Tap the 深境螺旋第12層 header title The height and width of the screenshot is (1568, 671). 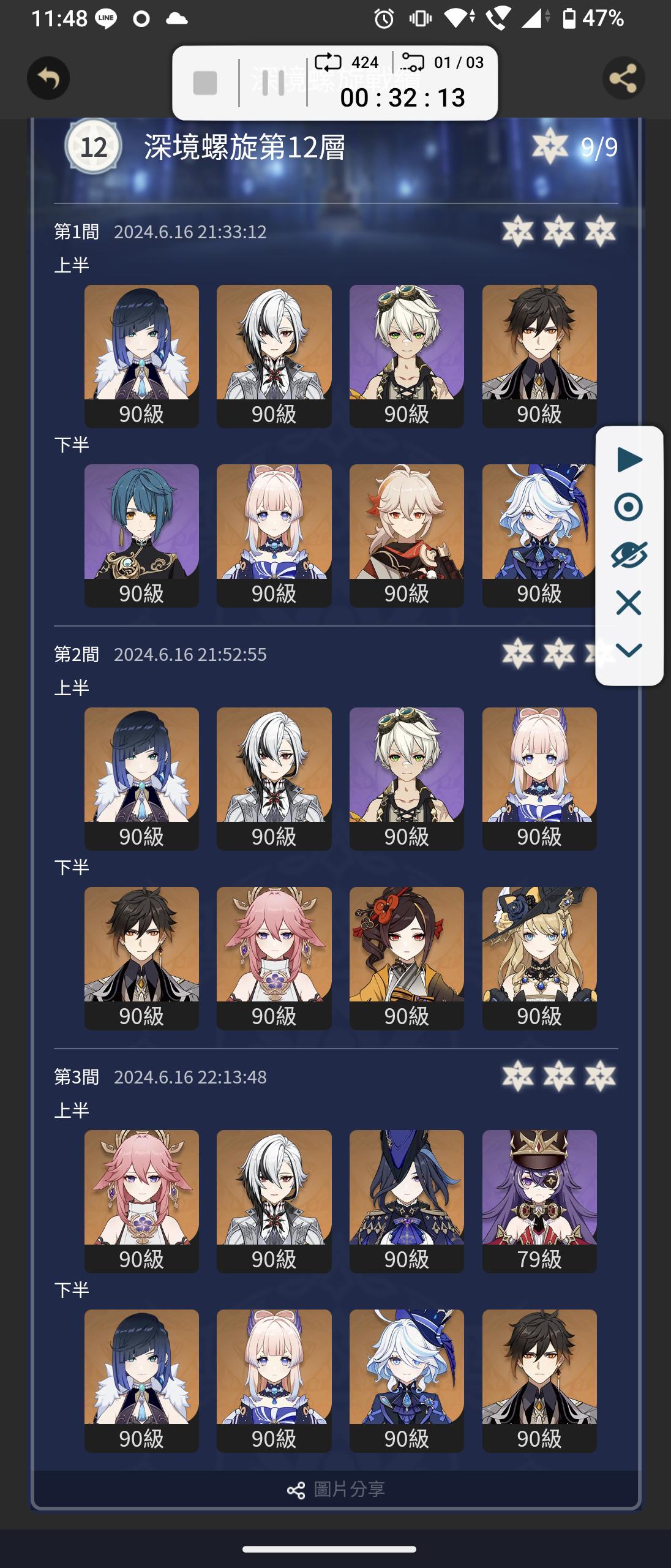coord(245,147)
